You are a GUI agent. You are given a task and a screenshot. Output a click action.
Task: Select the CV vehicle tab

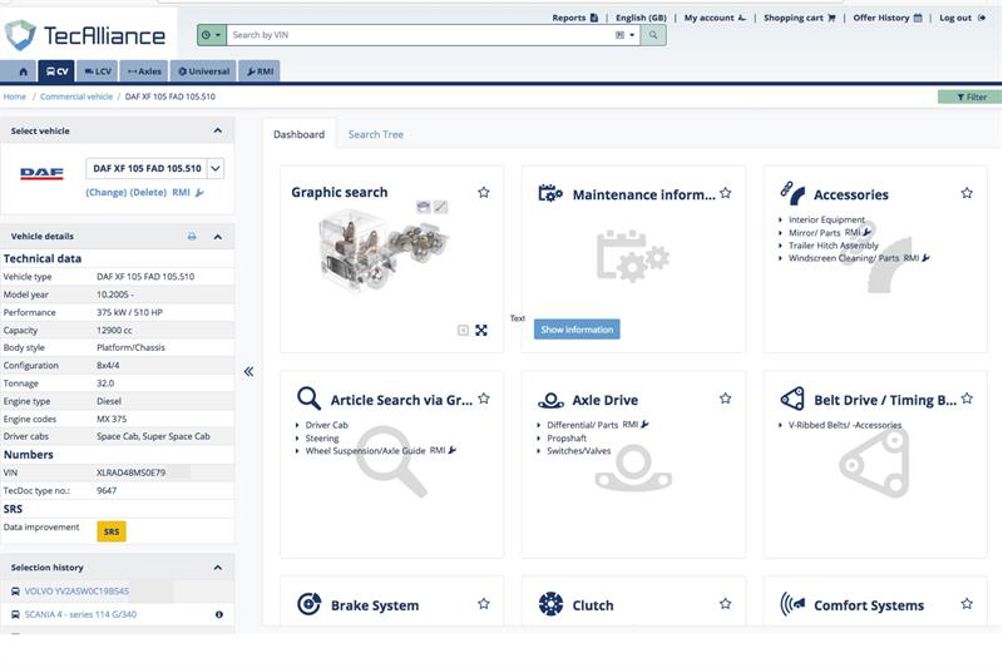[57, 72]
